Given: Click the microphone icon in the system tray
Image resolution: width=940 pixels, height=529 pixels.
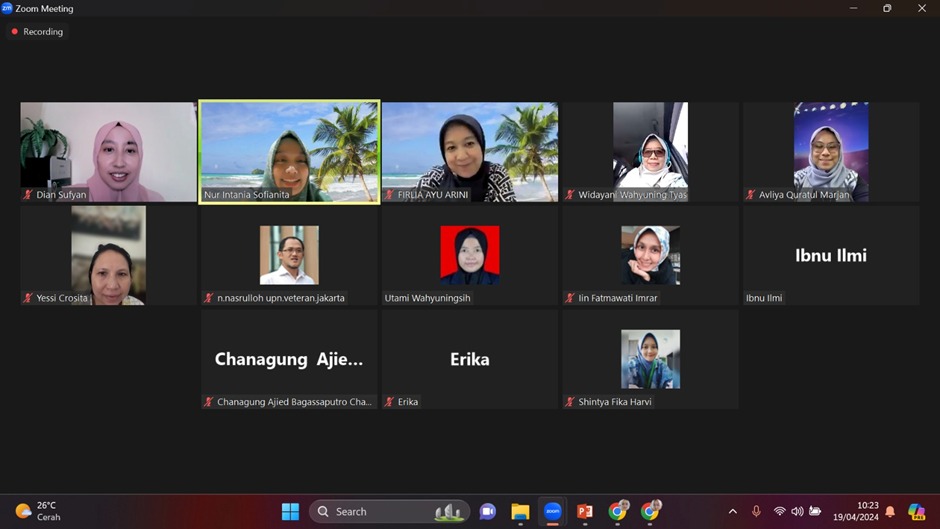Looking at the screenshot, I should pos(756,511).
